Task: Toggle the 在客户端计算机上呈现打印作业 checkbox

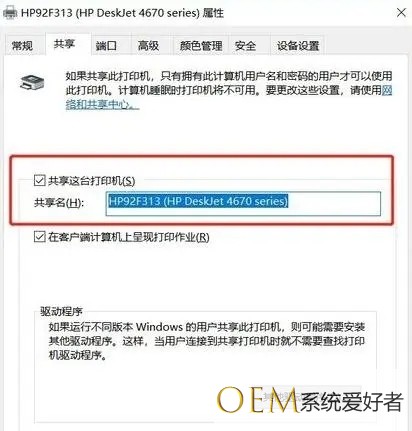Action: pyautogui.click(x=39, y=237)
